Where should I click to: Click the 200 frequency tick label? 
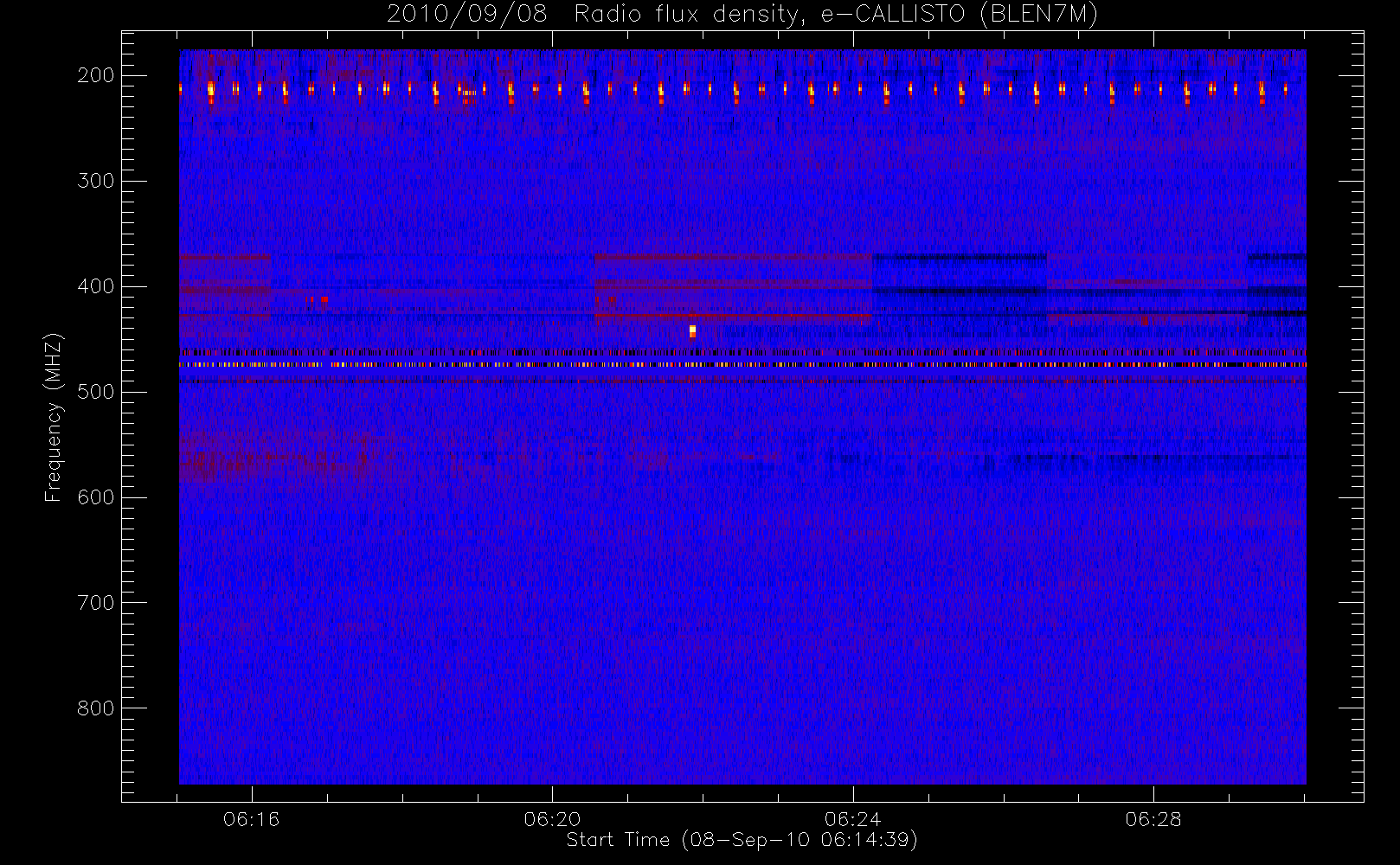(x=96, y=75)
